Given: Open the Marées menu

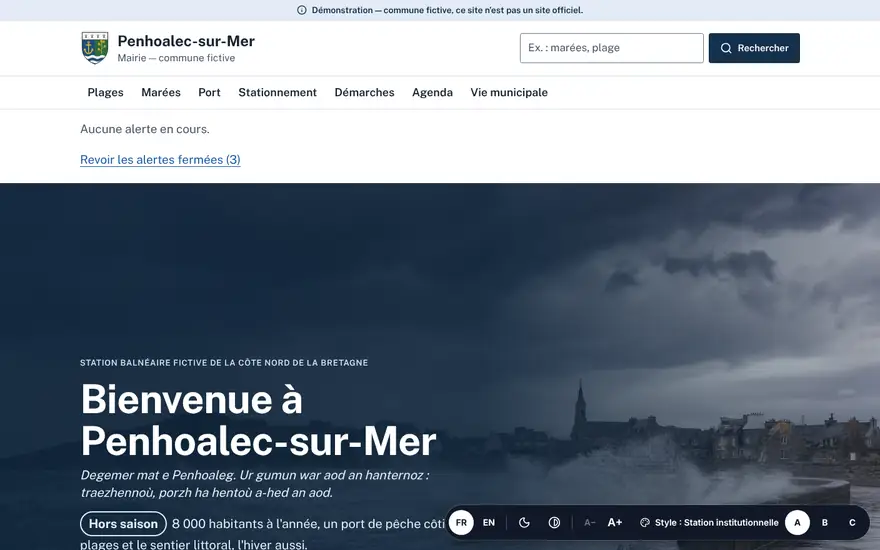Looking at the screenshot, I should pyautogui.click(x=161, y=93).
